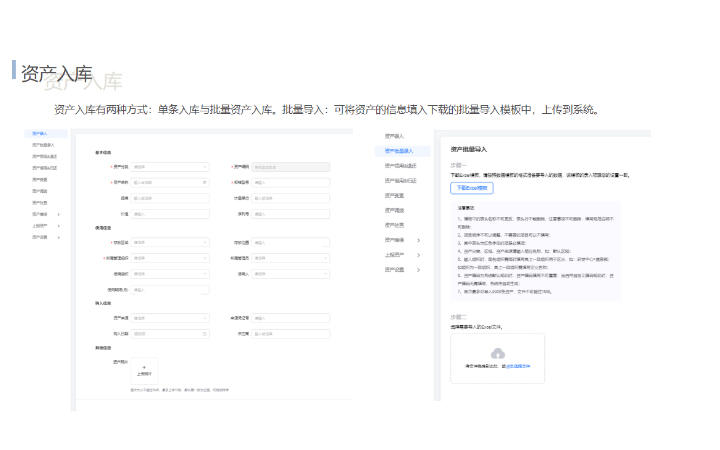Expand 资产维保 in the batch import sidebar
Viewport: 720px width, 450px height.
tap(418, 240)
